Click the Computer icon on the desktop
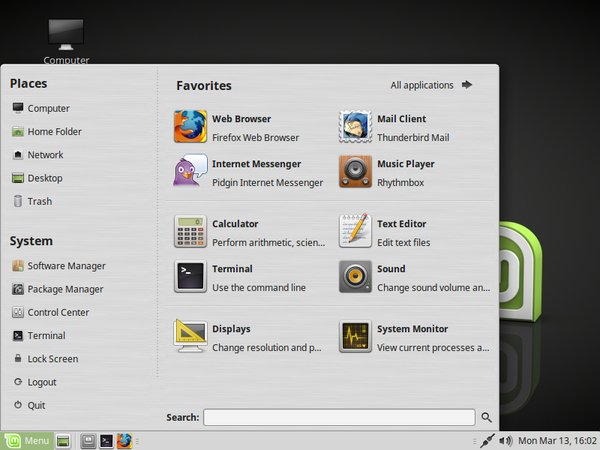 pos(66,35)
